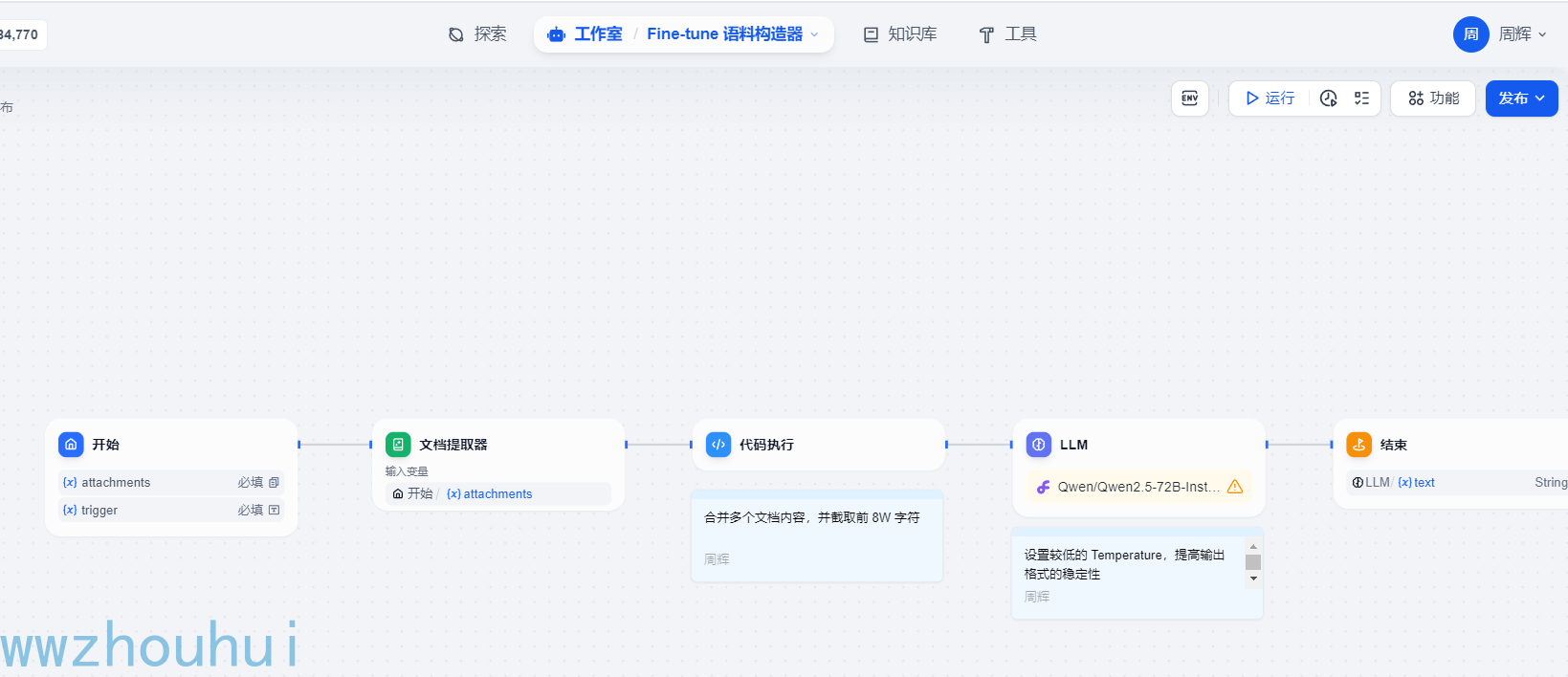This screenshot has width=1568, height=677.
Task: Run the workflow with 运行
Action: click(x=1270, y=98)
